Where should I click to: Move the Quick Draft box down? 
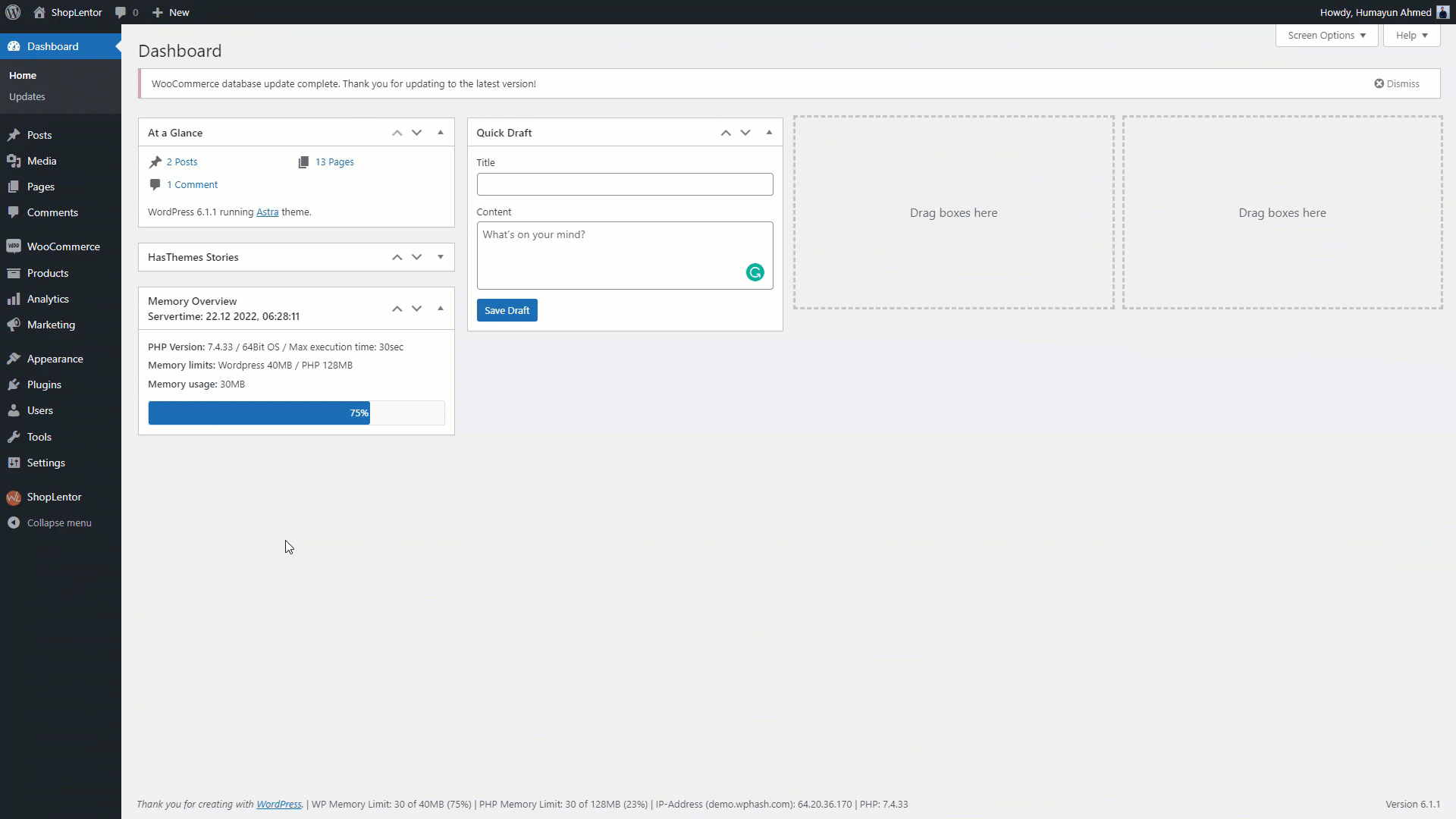(745, 133)
